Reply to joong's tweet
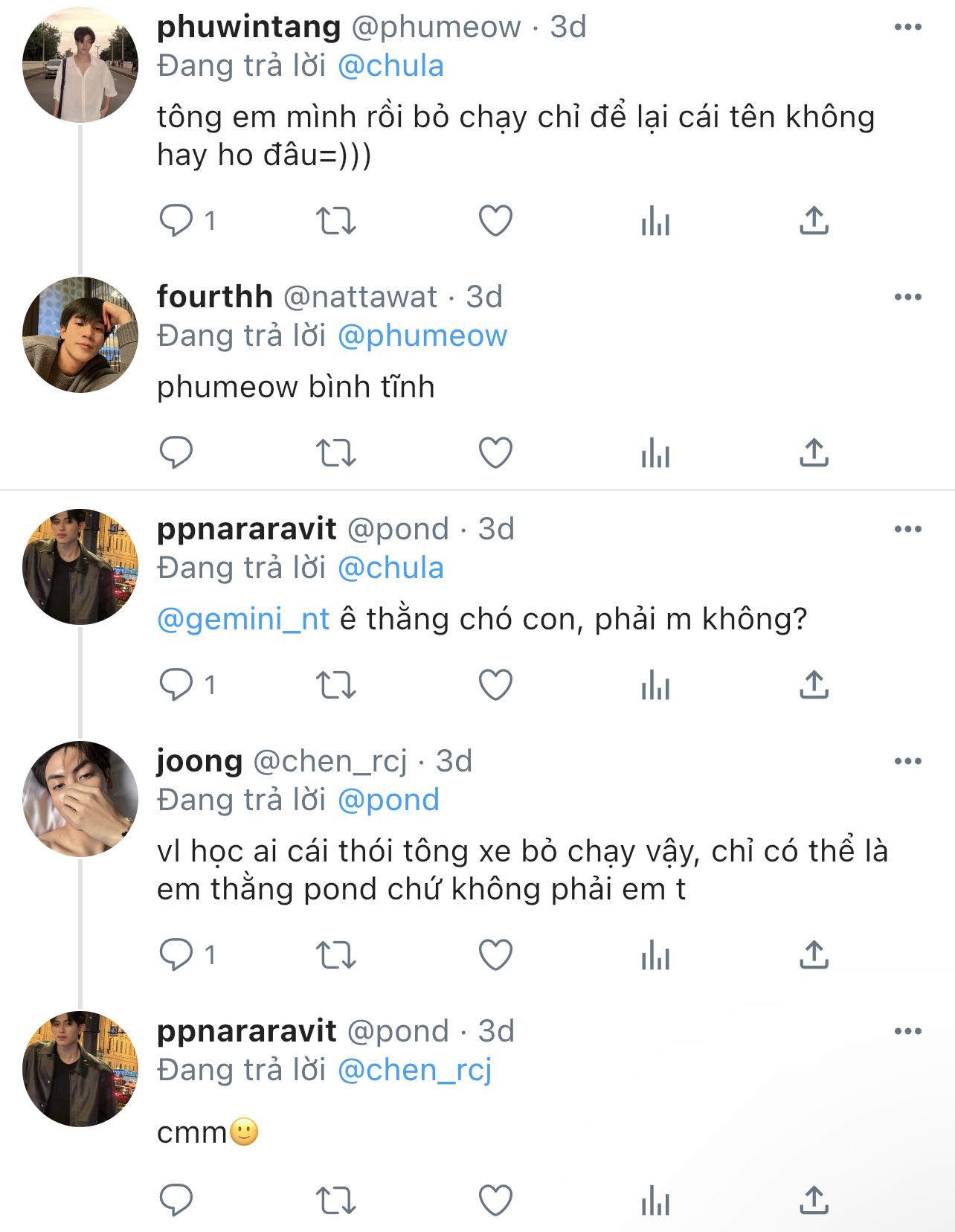 tap(176, 955)
